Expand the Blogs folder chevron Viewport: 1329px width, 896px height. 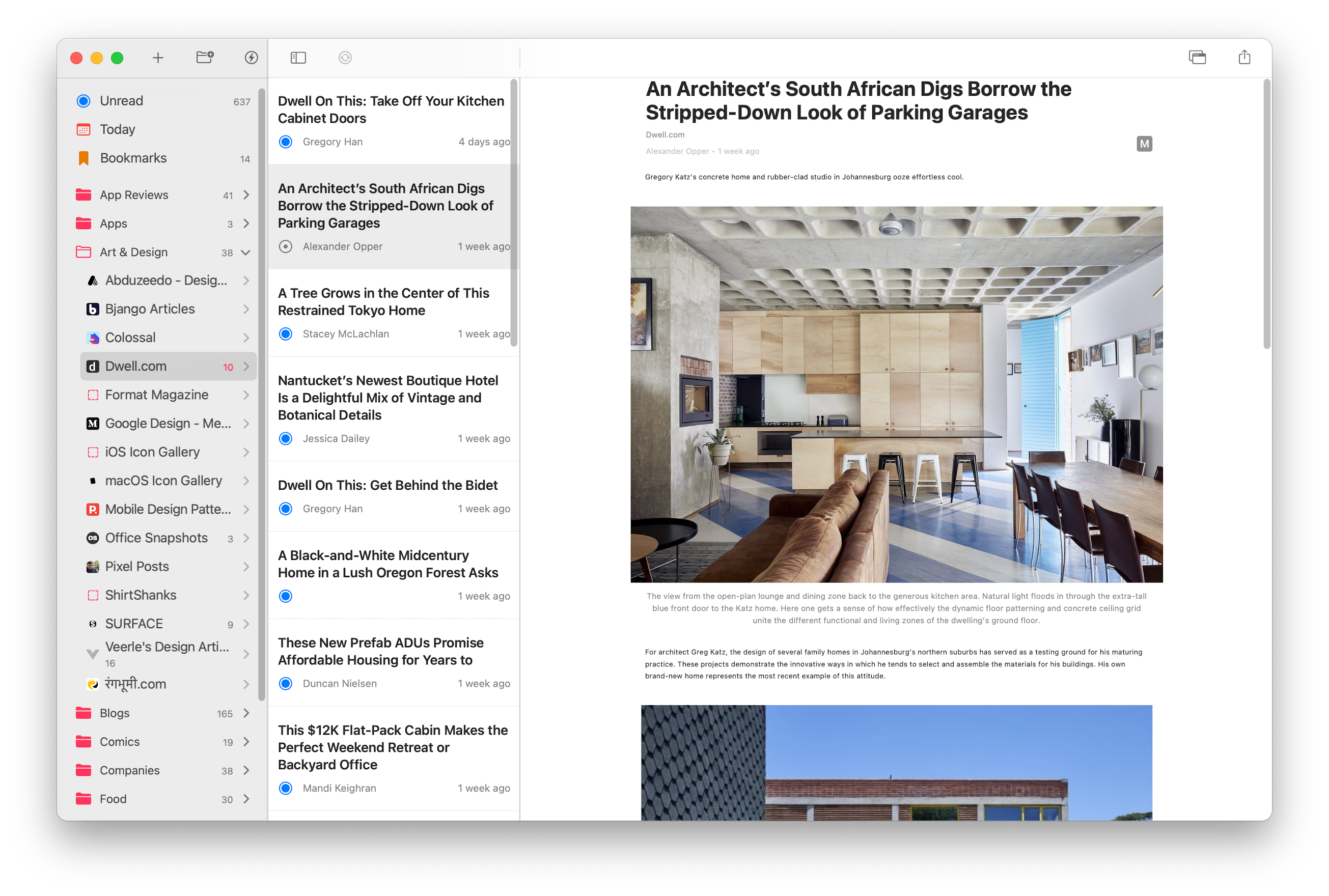246,713
